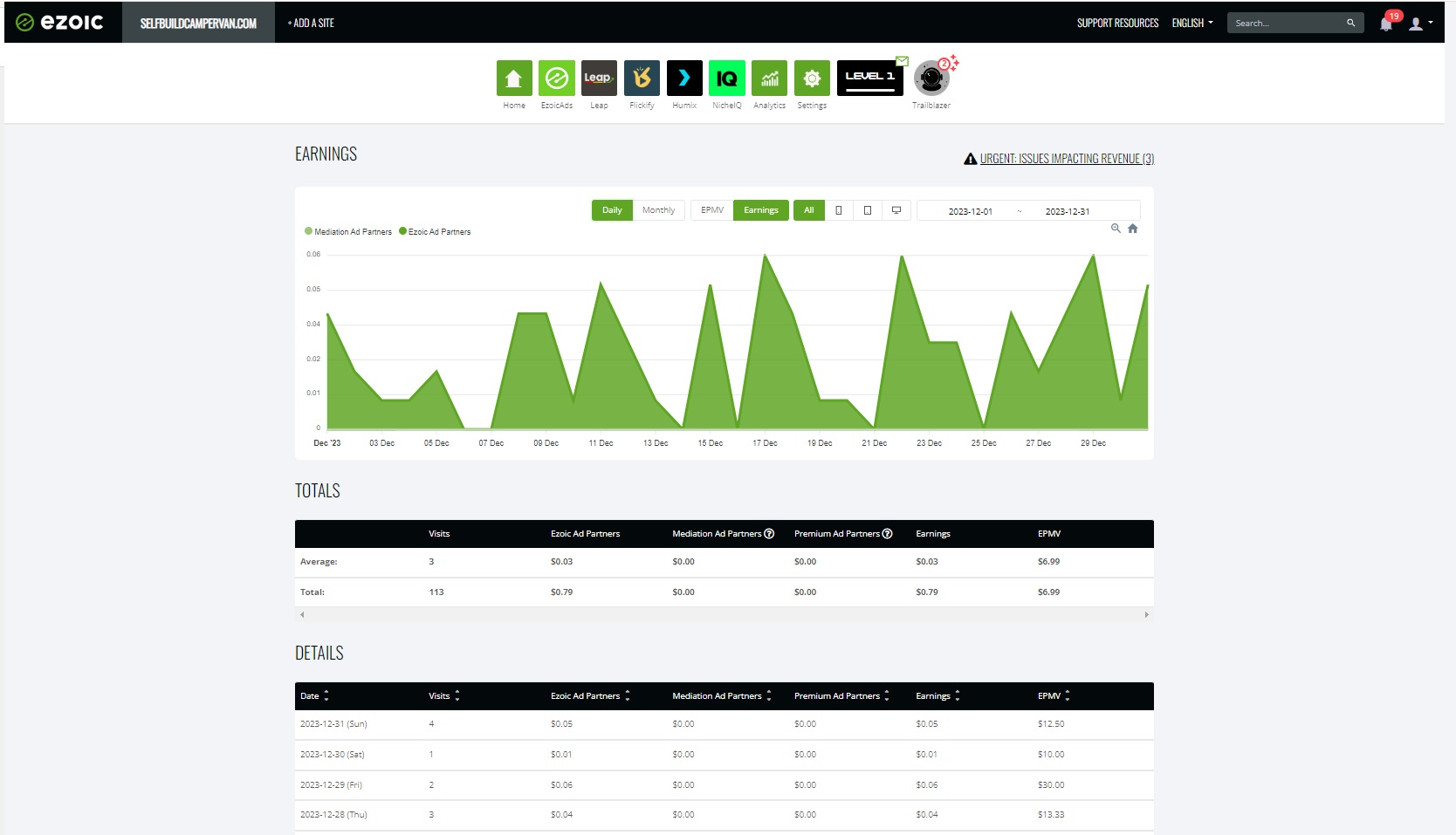Show help for Premium Ad Partners total
1456x835 pixels.
(887, 534)
